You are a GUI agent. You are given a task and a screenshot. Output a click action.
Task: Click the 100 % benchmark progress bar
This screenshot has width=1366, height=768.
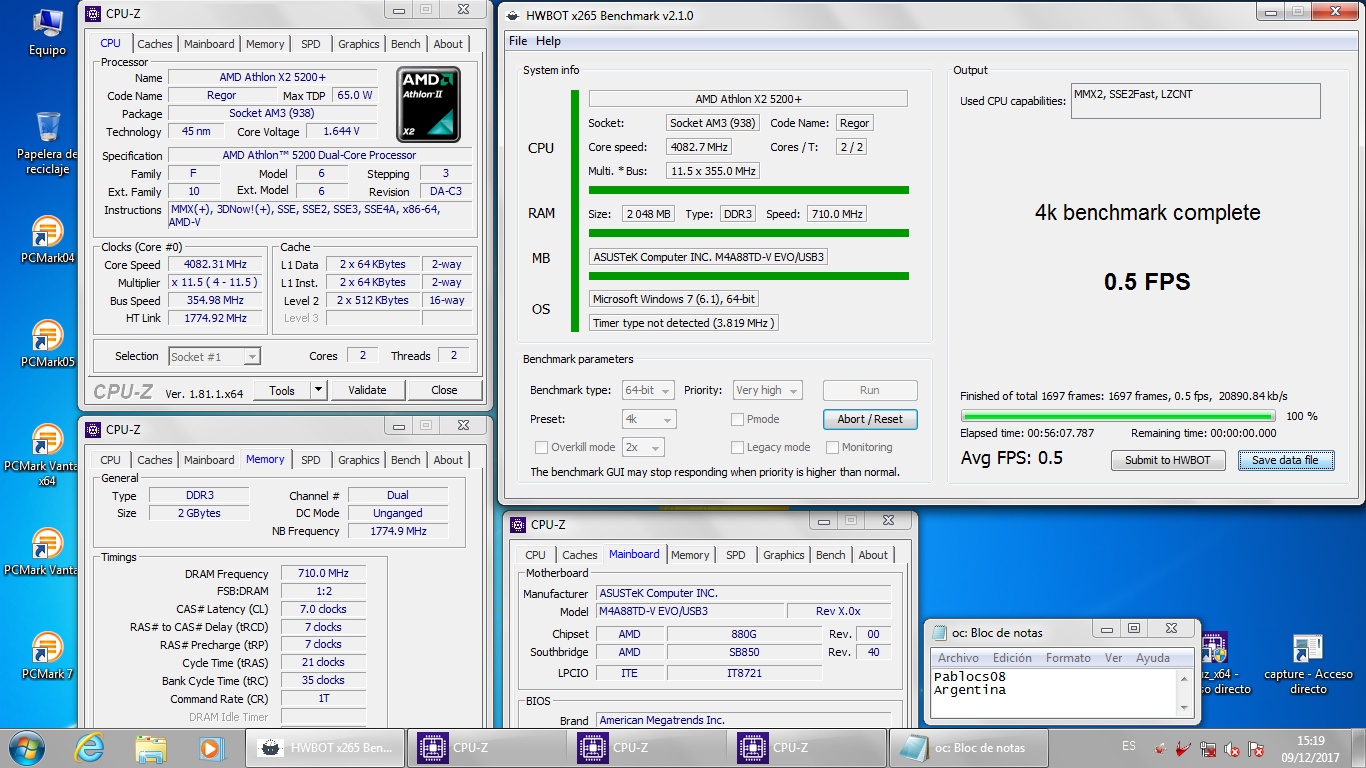pyautogui.click(x=1118, y=415)
